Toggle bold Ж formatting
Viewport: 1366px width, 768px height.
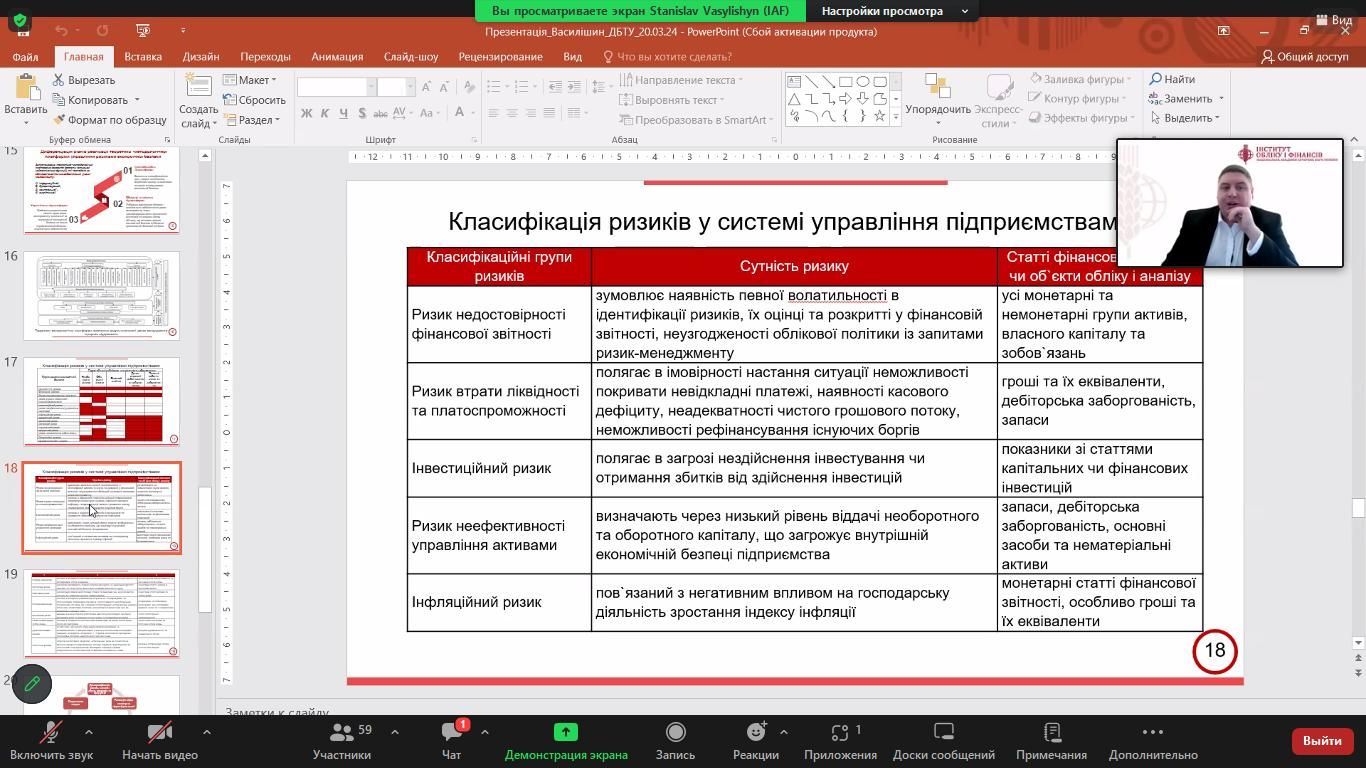307,113
